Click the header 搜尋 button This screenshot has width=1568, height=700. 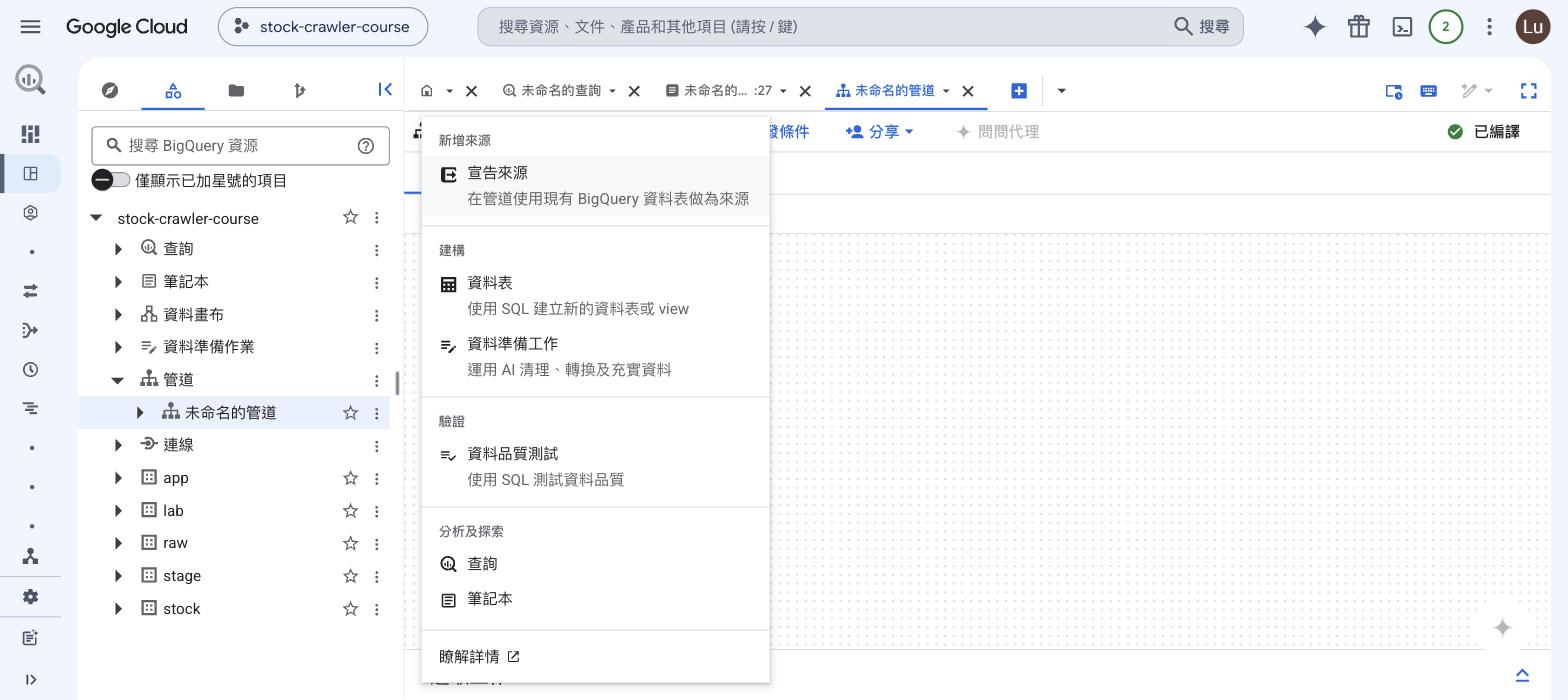pyautogui.click(x=1201, y=27)
